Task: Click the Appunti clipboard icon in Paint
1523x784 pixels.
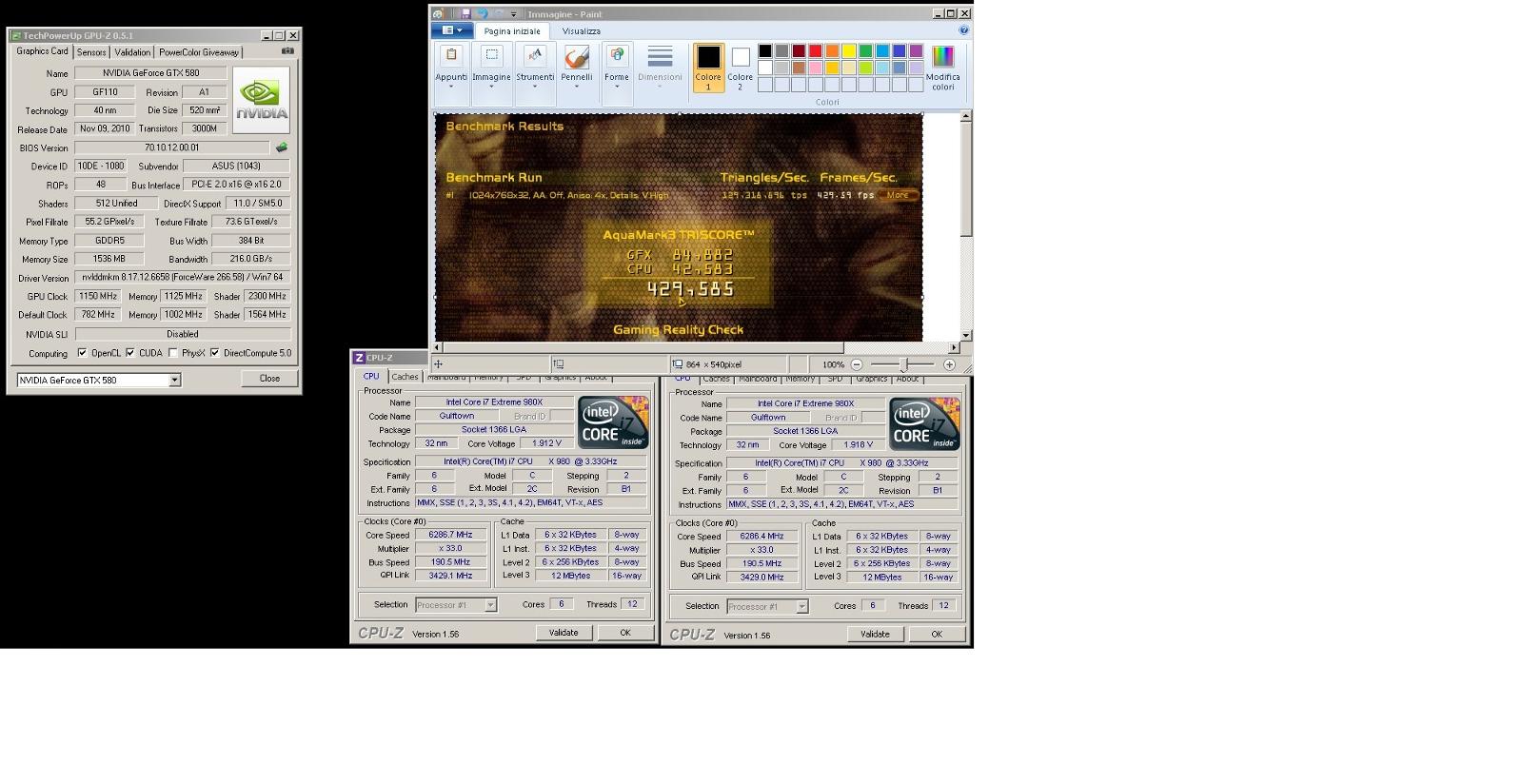Action: pyautogui.click(x=451, y=55)
